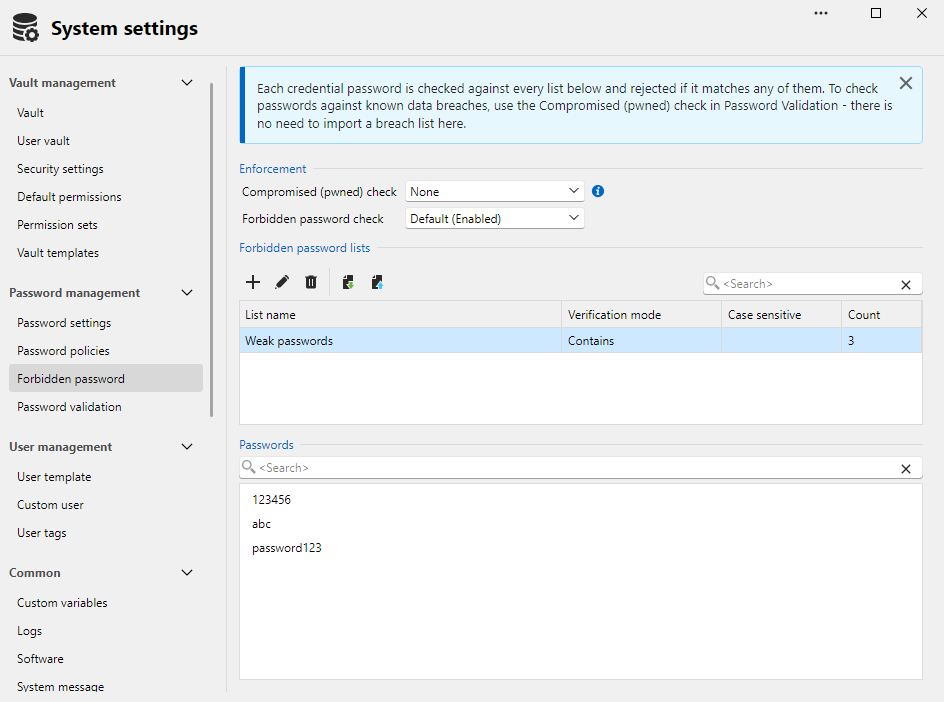This screenshot has width=944, height=702.
Task: Clear the Passwords search field
Action: (x=905, y=469)
